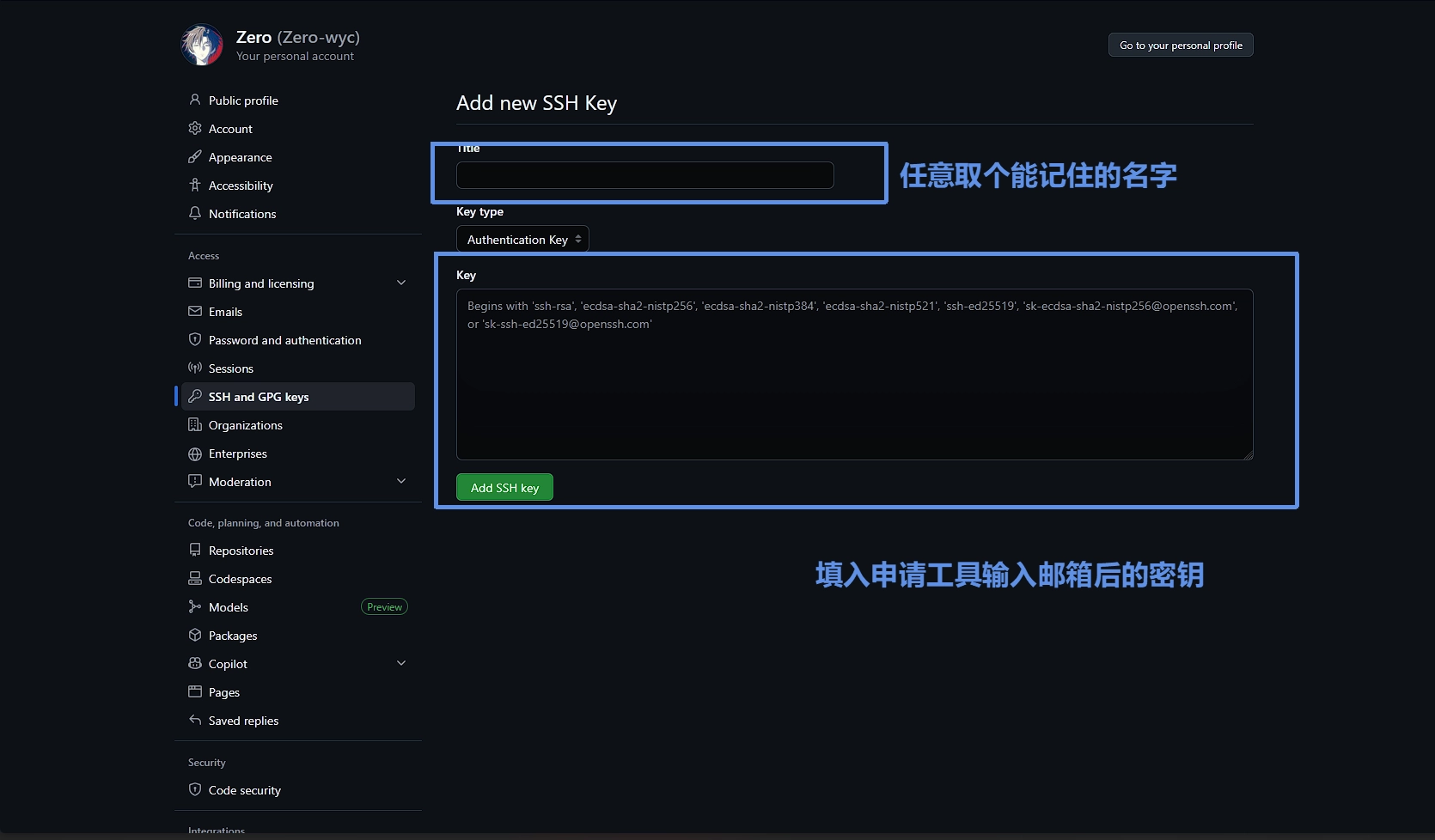Click the Notifications bell icon

pyautogui.click(x=195, y=214)
